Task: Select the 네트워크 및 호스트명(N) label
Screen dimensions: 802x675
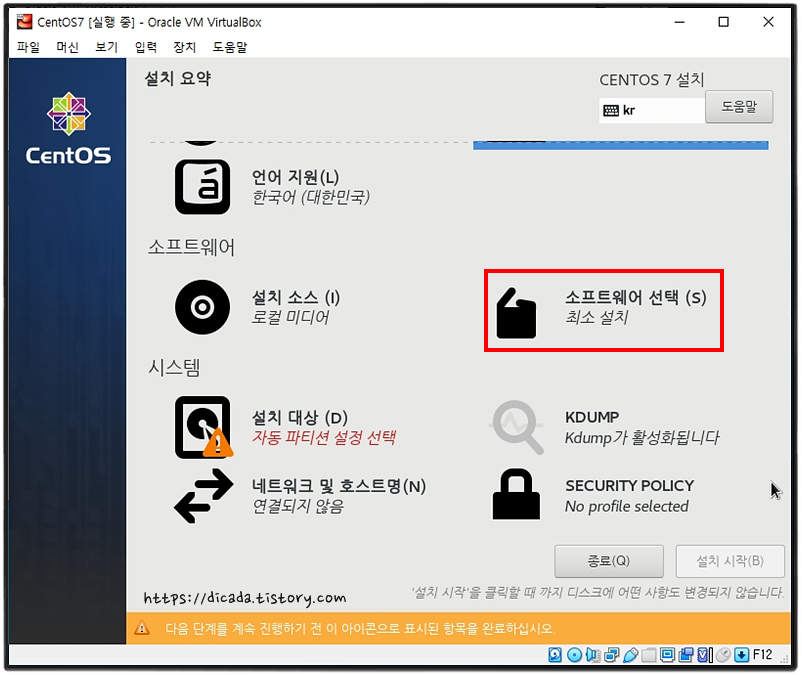Action: click(339, 486)
